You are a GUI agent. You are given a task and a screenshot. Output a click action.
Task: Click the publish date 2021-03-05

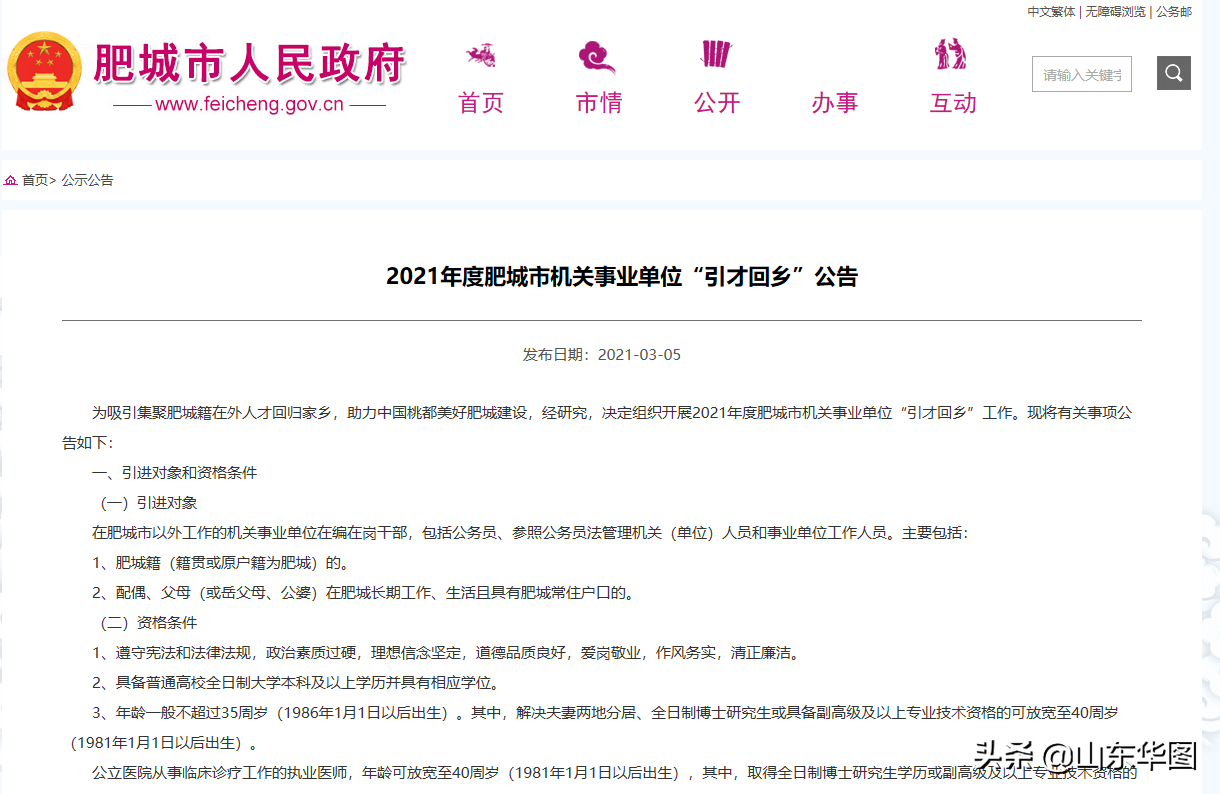click(639, 355)
